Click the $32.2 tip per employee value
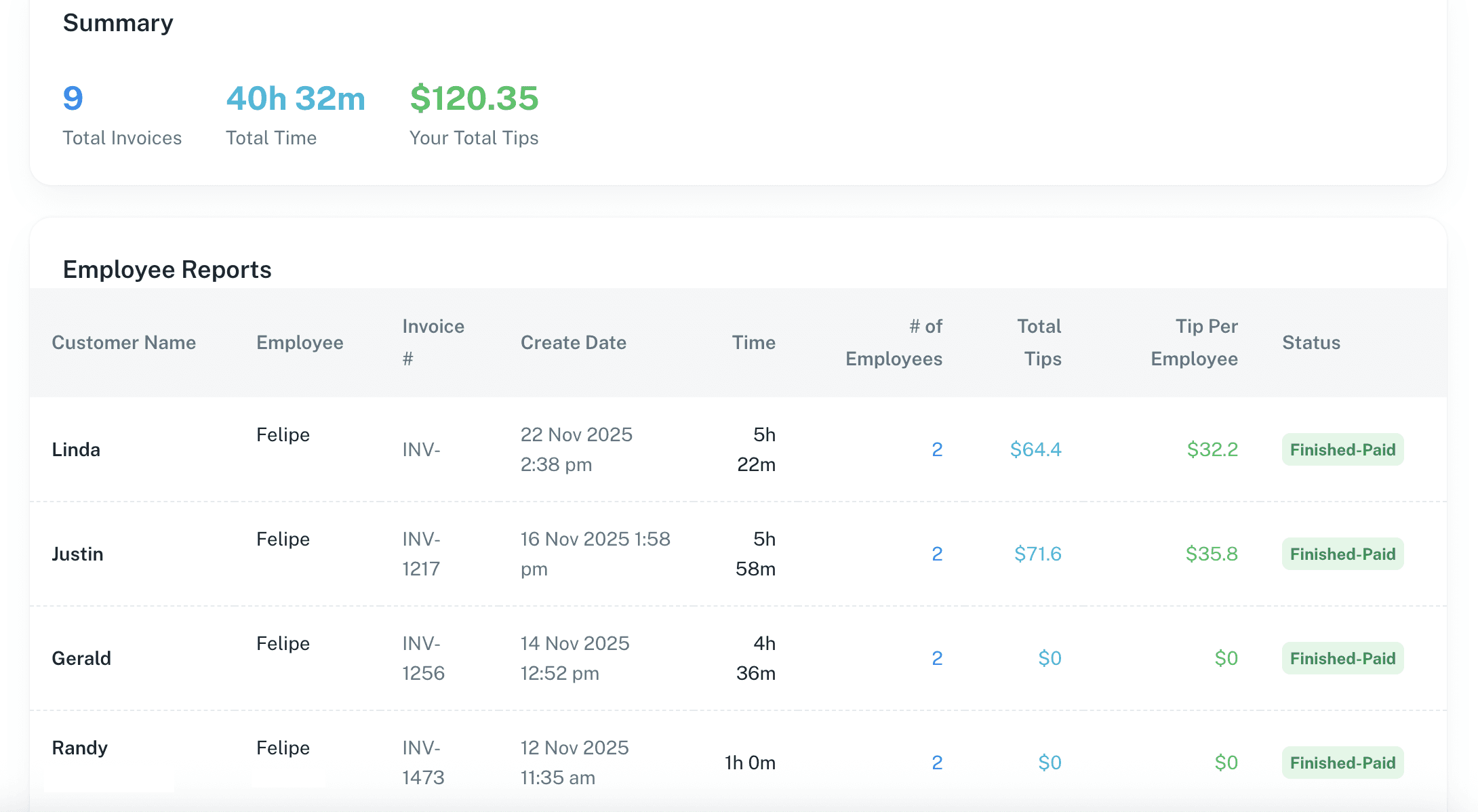The height and width of the screenshot is (812, 1478). pyautogui.click(x=1212, y=449)
